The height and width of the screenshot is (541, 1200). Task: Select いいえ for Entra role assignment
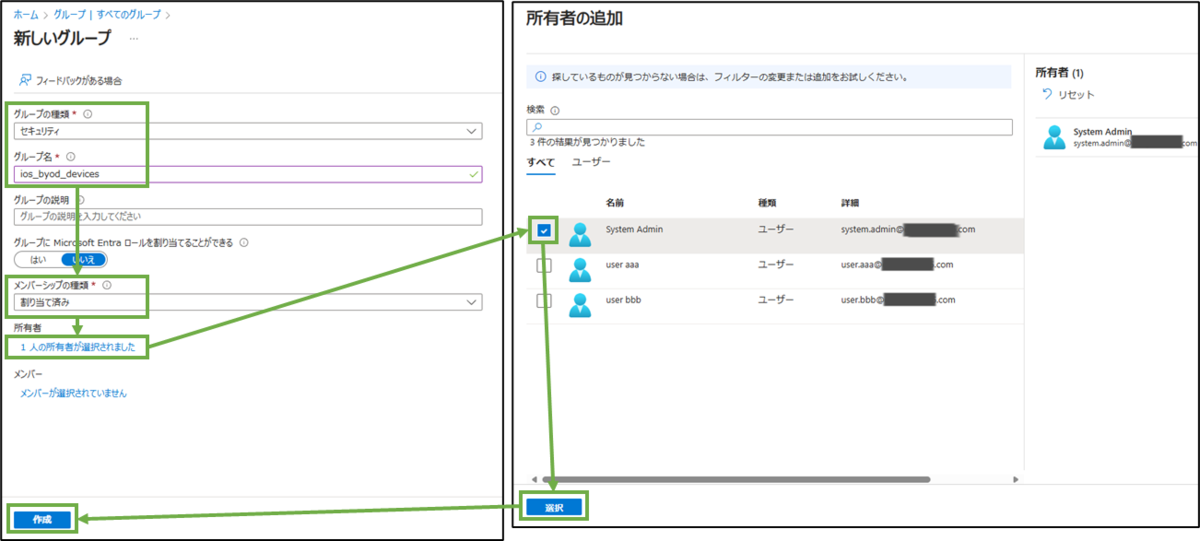(x=84, y=259)
